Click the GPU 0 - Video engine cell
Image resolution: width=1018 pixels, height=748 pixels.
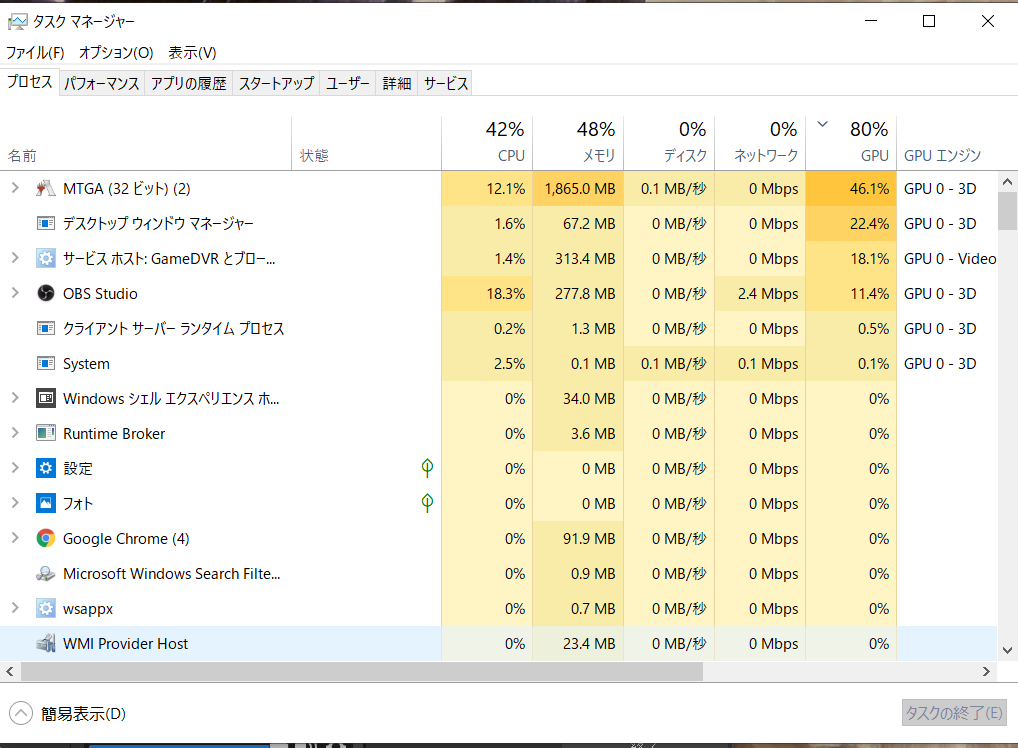949,259
